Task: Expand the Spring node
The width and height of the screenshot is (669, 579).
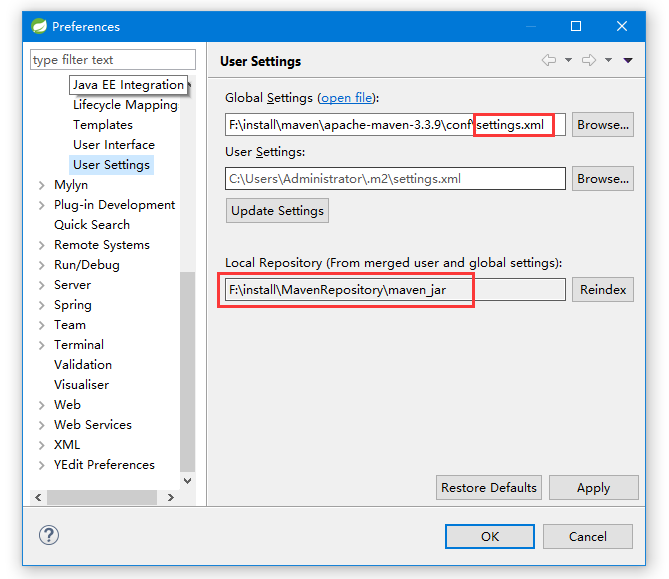Action: [x=41, y=305]
